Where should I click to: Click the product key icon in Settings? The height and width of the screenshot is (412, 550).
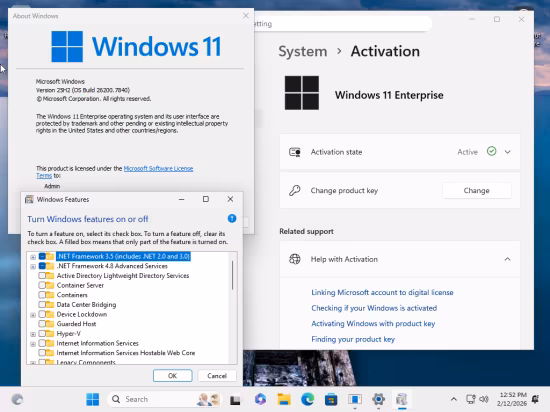pos(295,190)
